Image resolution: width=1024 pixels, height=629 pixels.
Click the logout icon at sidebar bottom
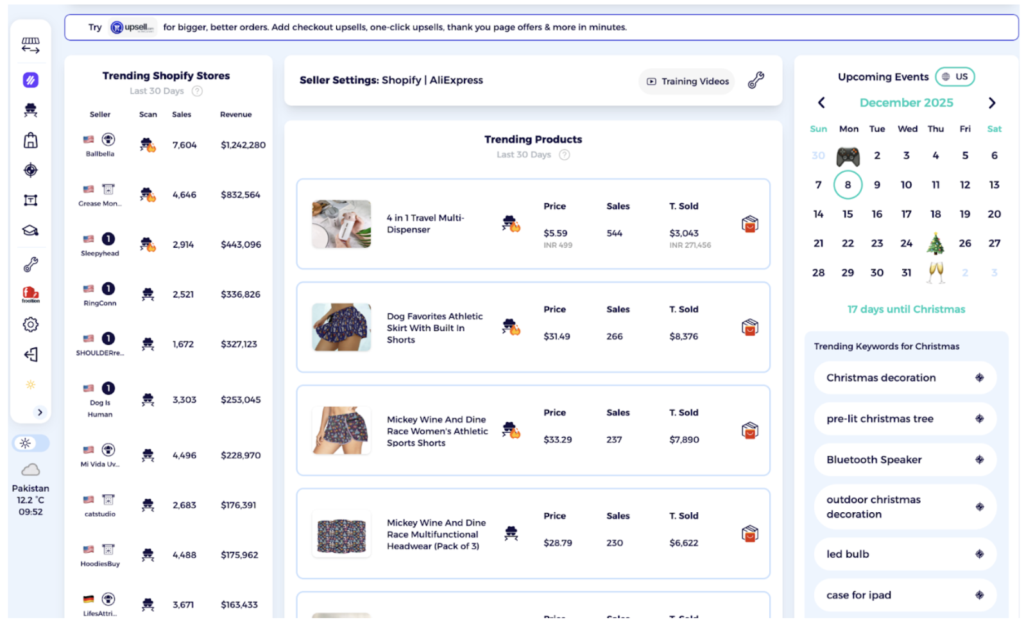click(30, 354)
